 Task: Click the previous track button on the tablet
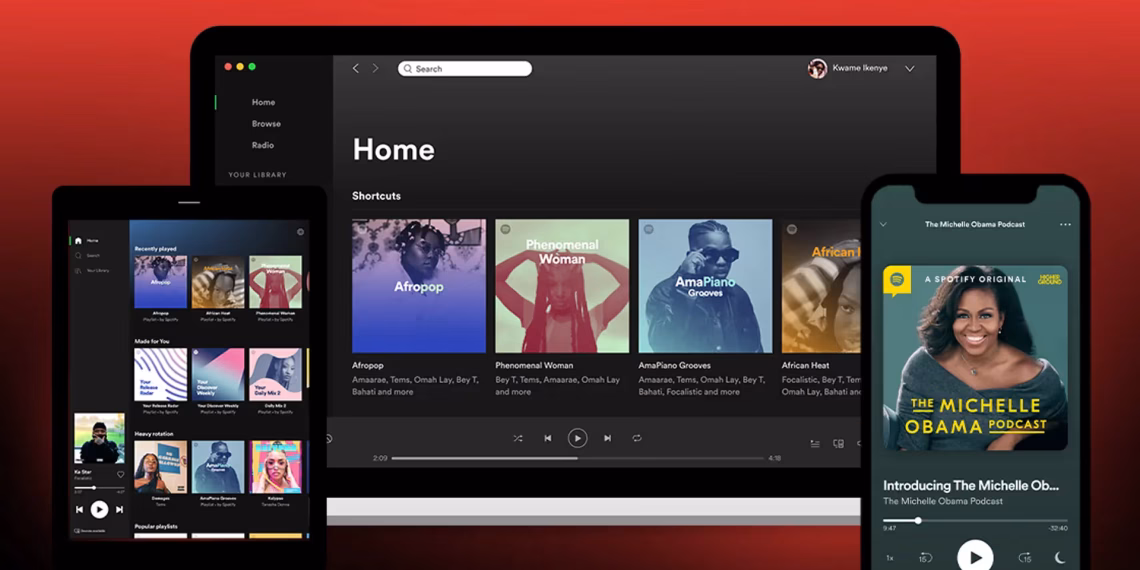80,510
